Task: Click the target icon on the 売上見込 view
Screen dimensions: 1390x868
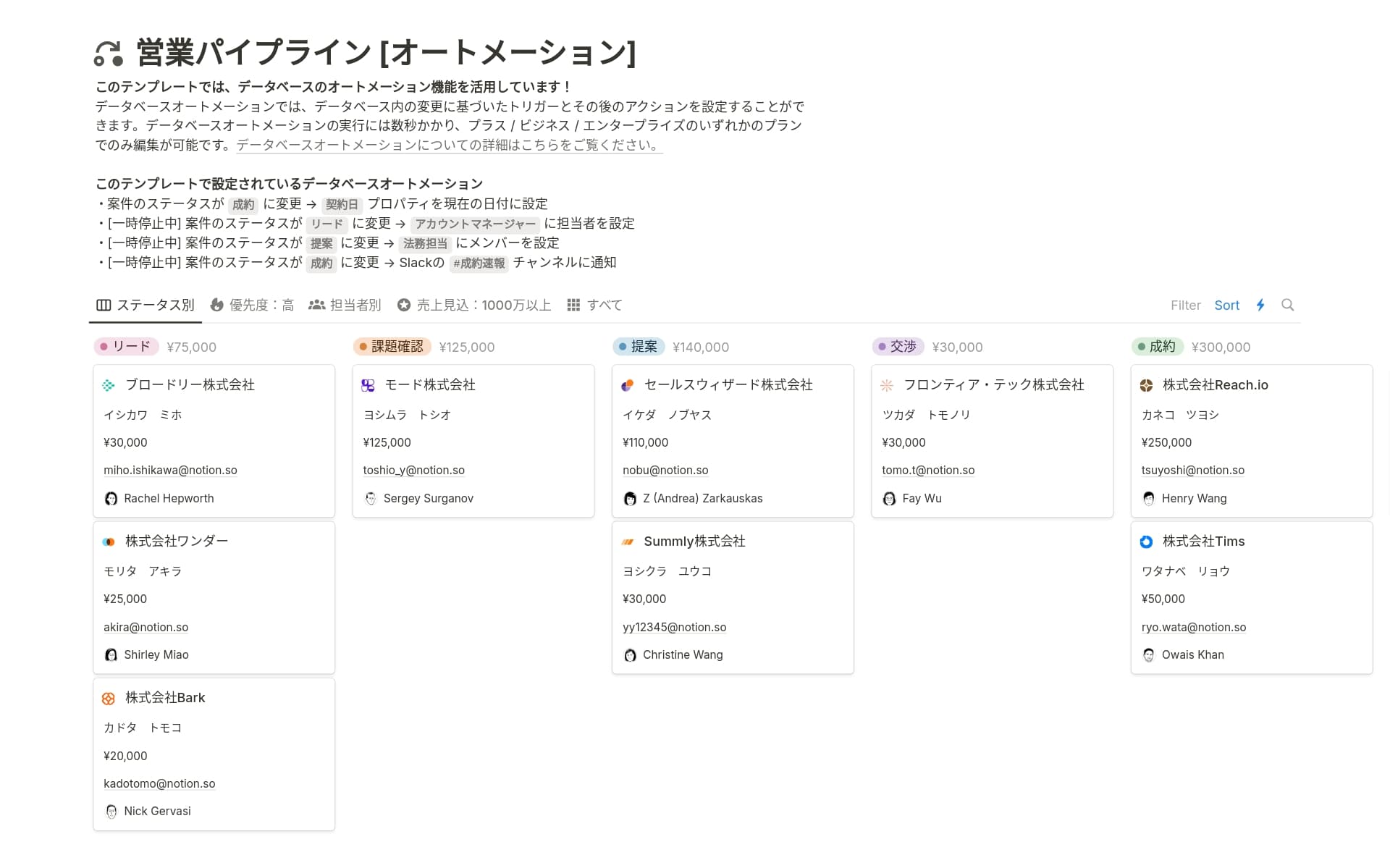Action: [403, 305]
